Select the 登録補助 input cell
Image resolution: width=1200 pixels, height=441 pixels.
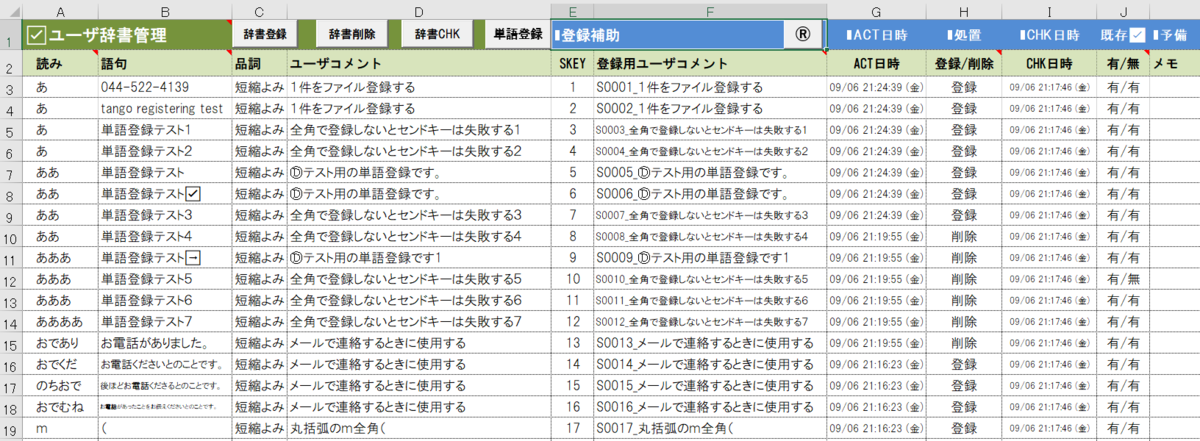pyautogui.click(x=687, y=34)
